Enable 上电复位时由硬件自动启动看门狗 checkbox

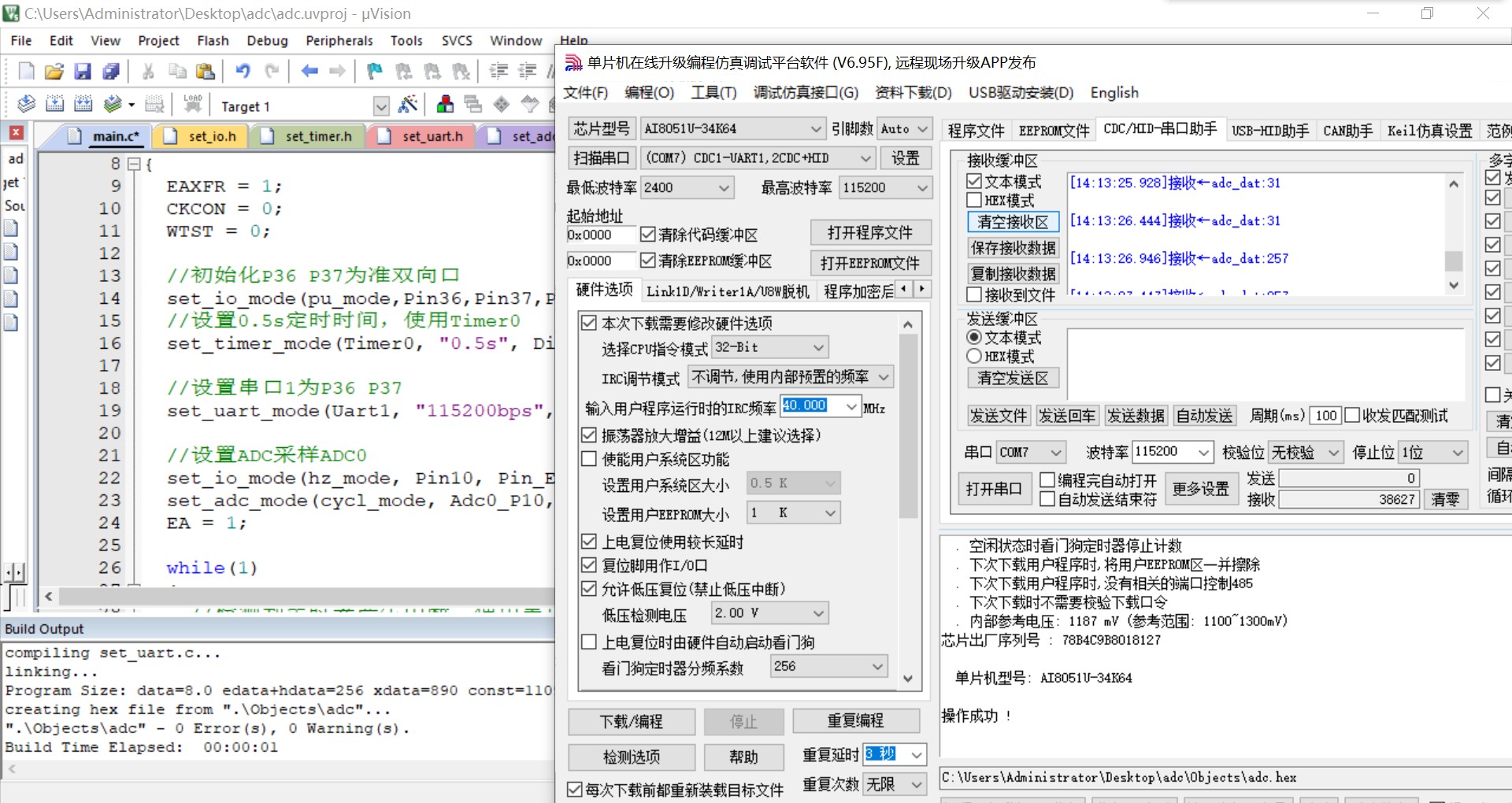[588, 642]
